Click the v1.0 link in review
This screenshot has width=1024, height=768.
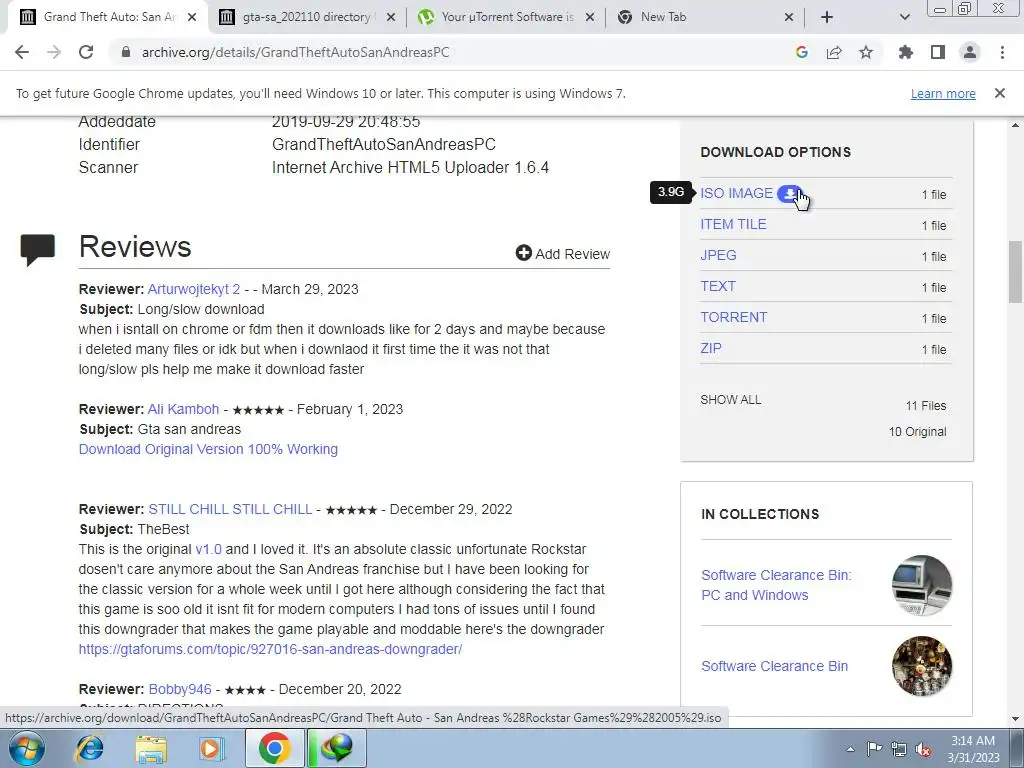[208, 549]
